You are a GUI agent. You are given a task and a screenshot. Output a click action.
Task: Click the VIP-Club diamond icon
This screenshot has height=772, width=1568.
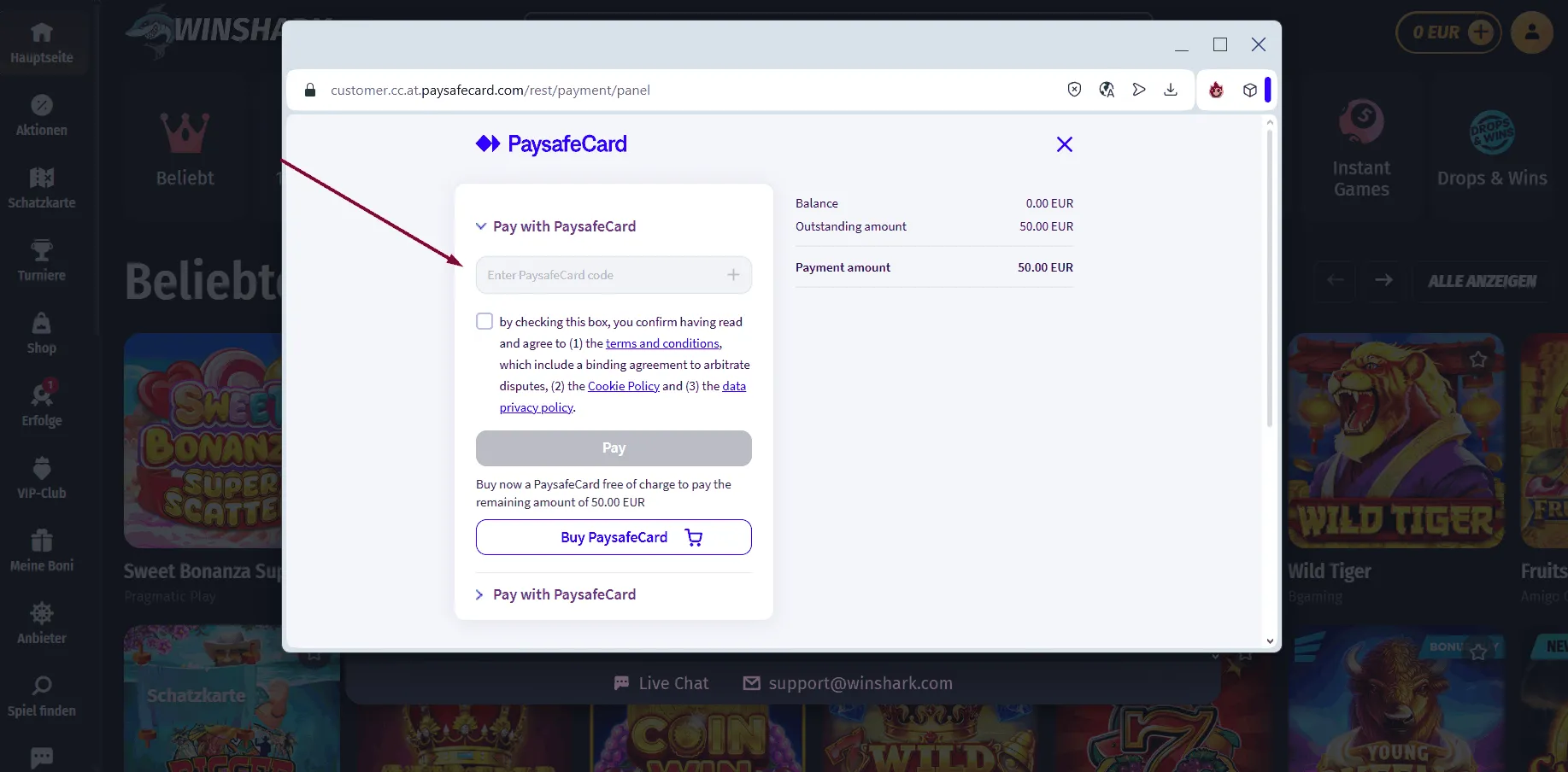point(41,468)
